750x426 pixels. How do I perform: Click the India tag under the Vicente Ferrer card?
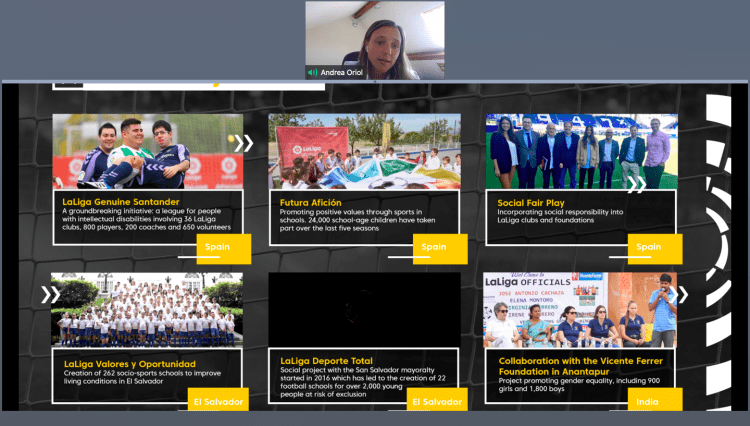655,399
